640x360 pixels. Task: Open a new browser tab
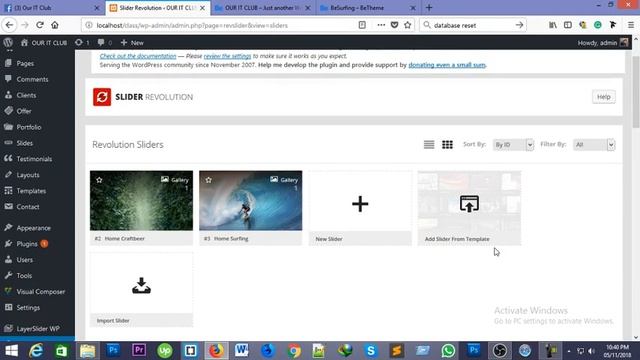pyautogui.click(x=429, y=8)
